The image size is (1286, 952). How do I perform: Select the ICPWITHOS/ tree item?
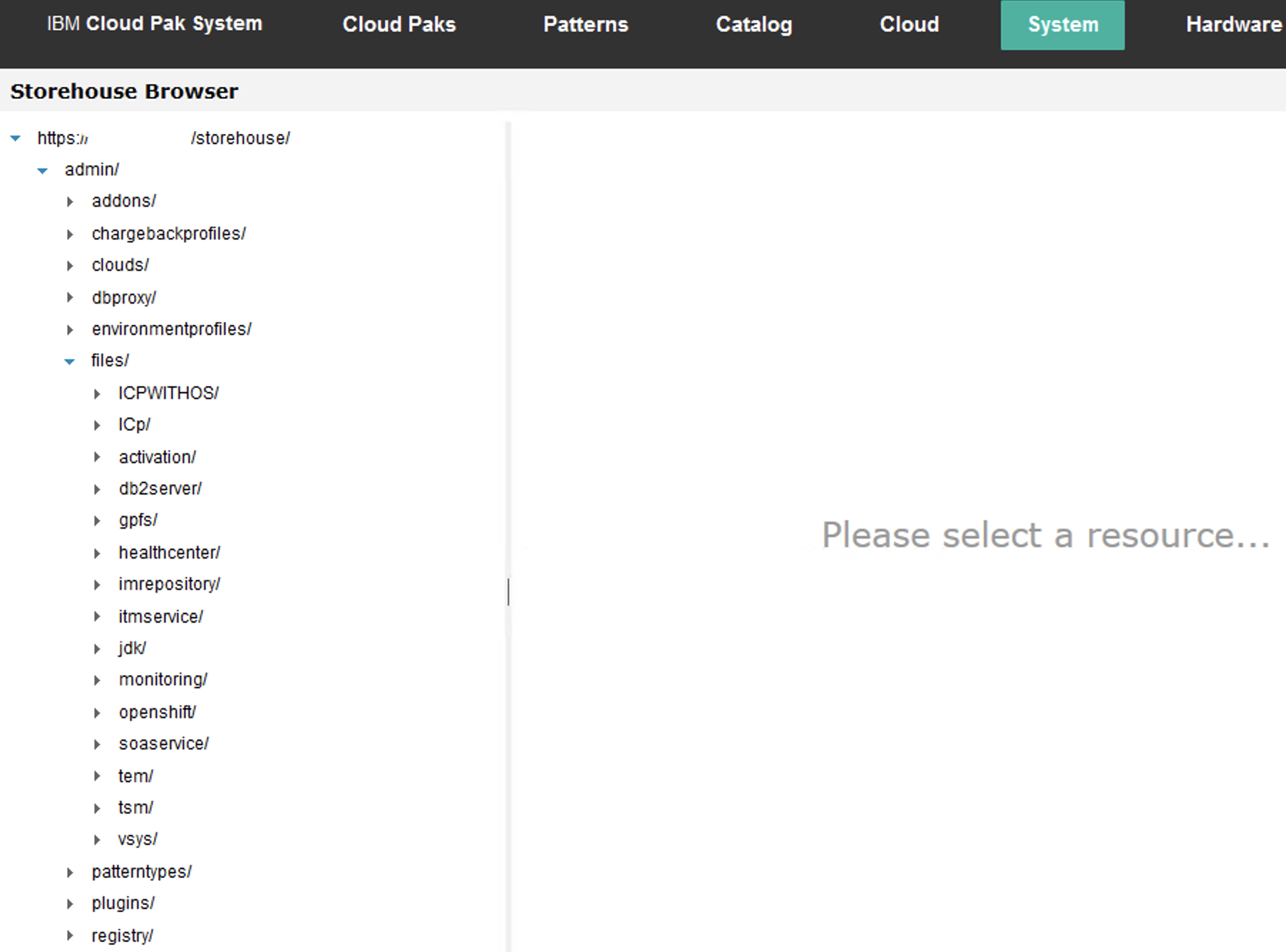(x=169, y=393)
